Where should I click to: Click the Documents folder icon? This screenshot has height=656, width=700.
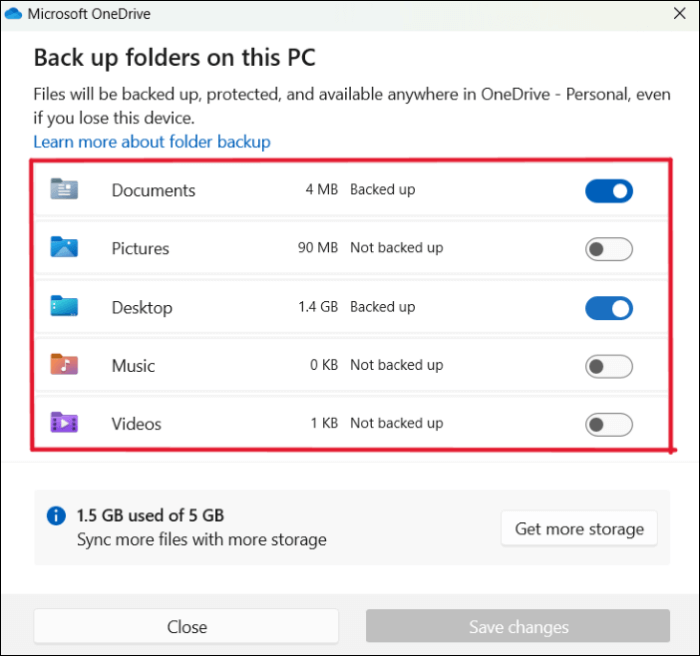click(64, 189)
